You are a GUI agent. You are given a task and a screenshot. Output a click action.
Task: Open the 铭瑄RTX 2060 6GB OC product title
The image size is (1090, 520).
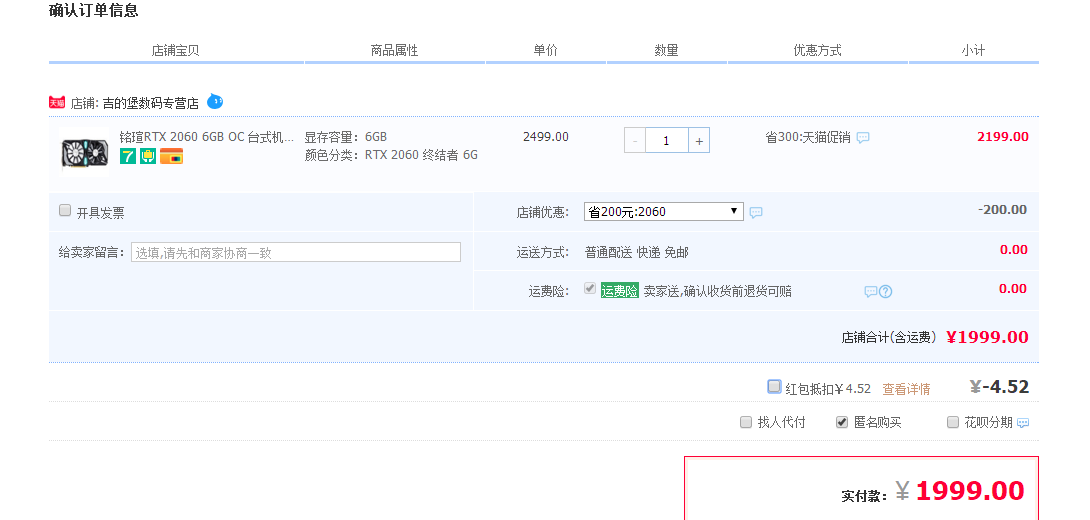(x=206, y=137)
